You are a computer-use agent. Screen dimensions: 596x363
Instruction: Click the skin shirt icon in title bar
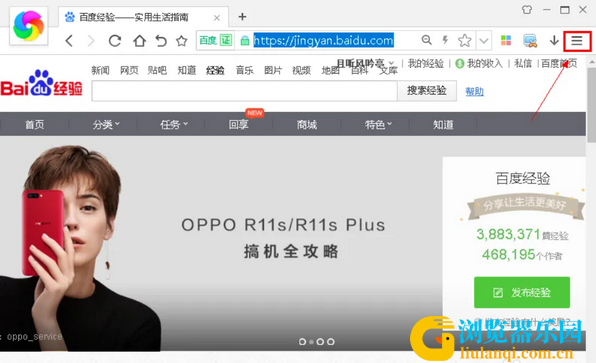527,10
